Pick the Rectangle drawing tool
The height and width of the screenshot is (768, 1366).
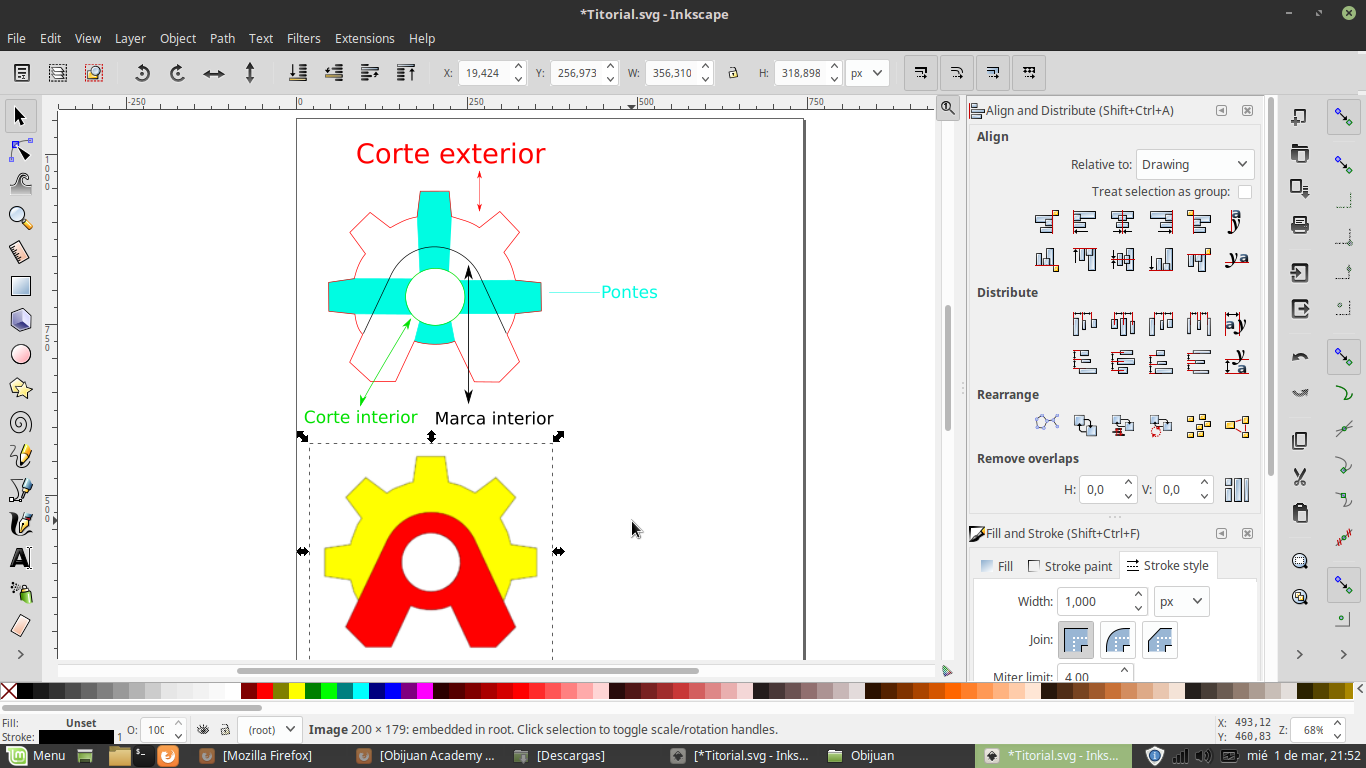point(21,286)
